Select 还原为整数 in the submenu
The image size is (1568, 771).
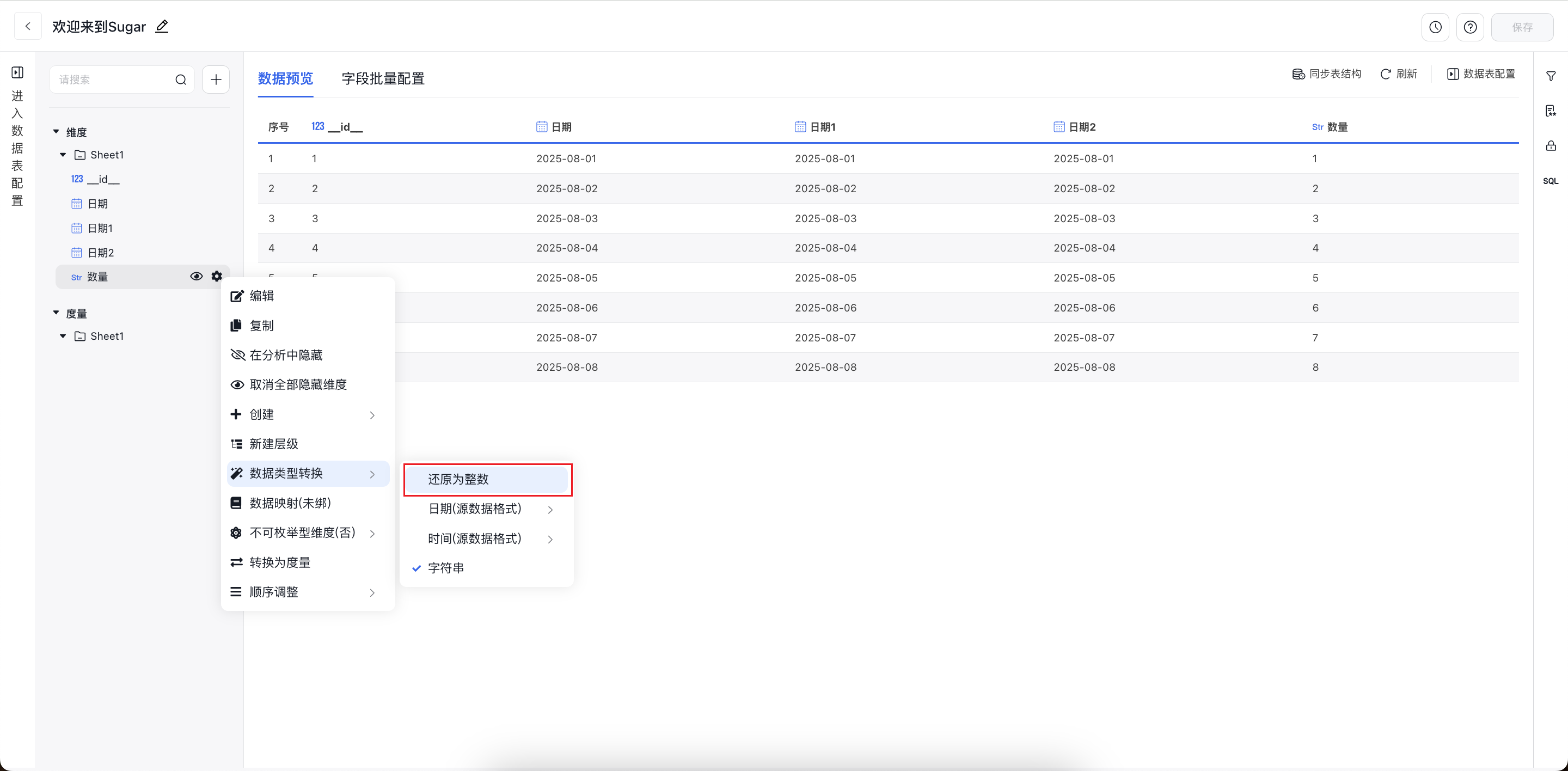[487, 480]
